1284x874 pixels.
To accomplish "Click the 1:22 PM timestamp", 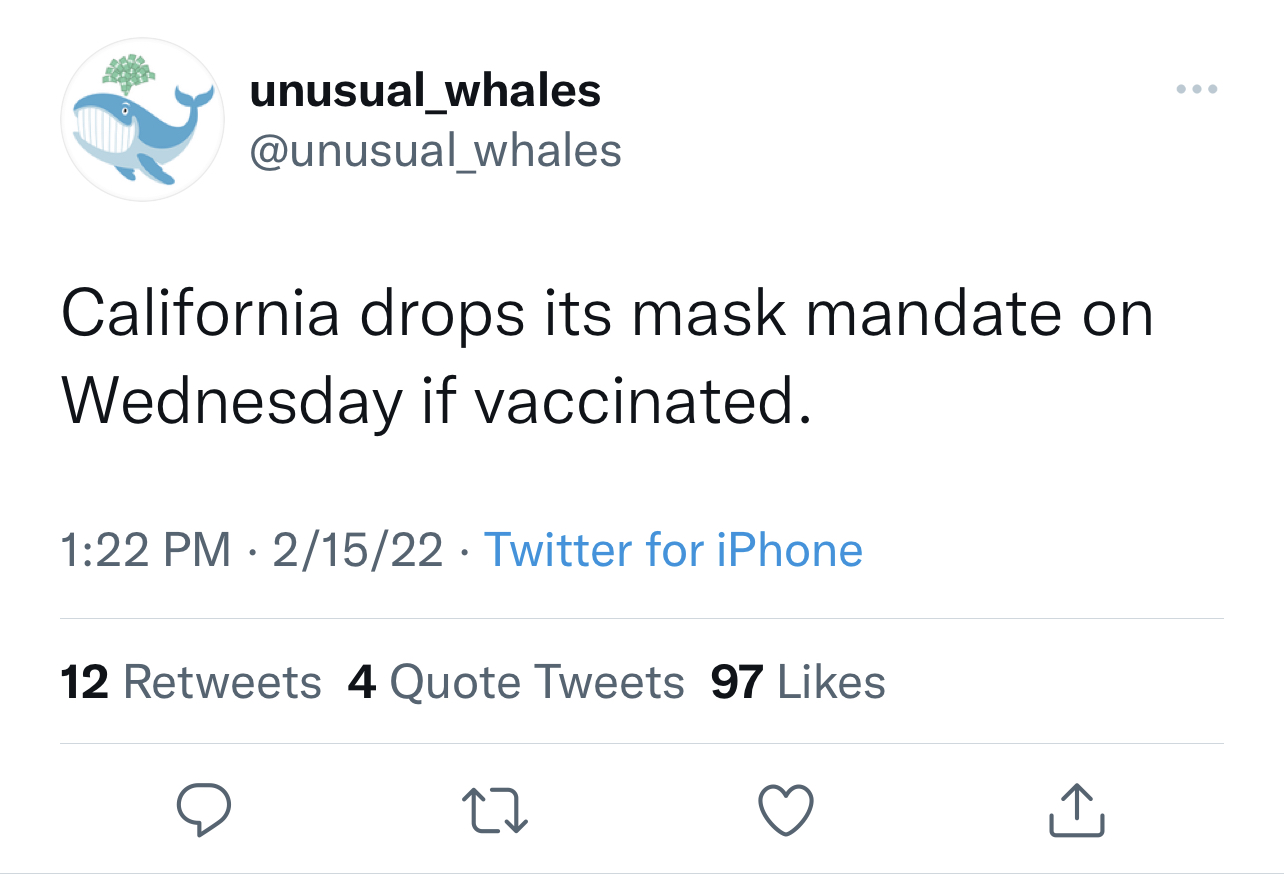I will (x=146, y=550).
